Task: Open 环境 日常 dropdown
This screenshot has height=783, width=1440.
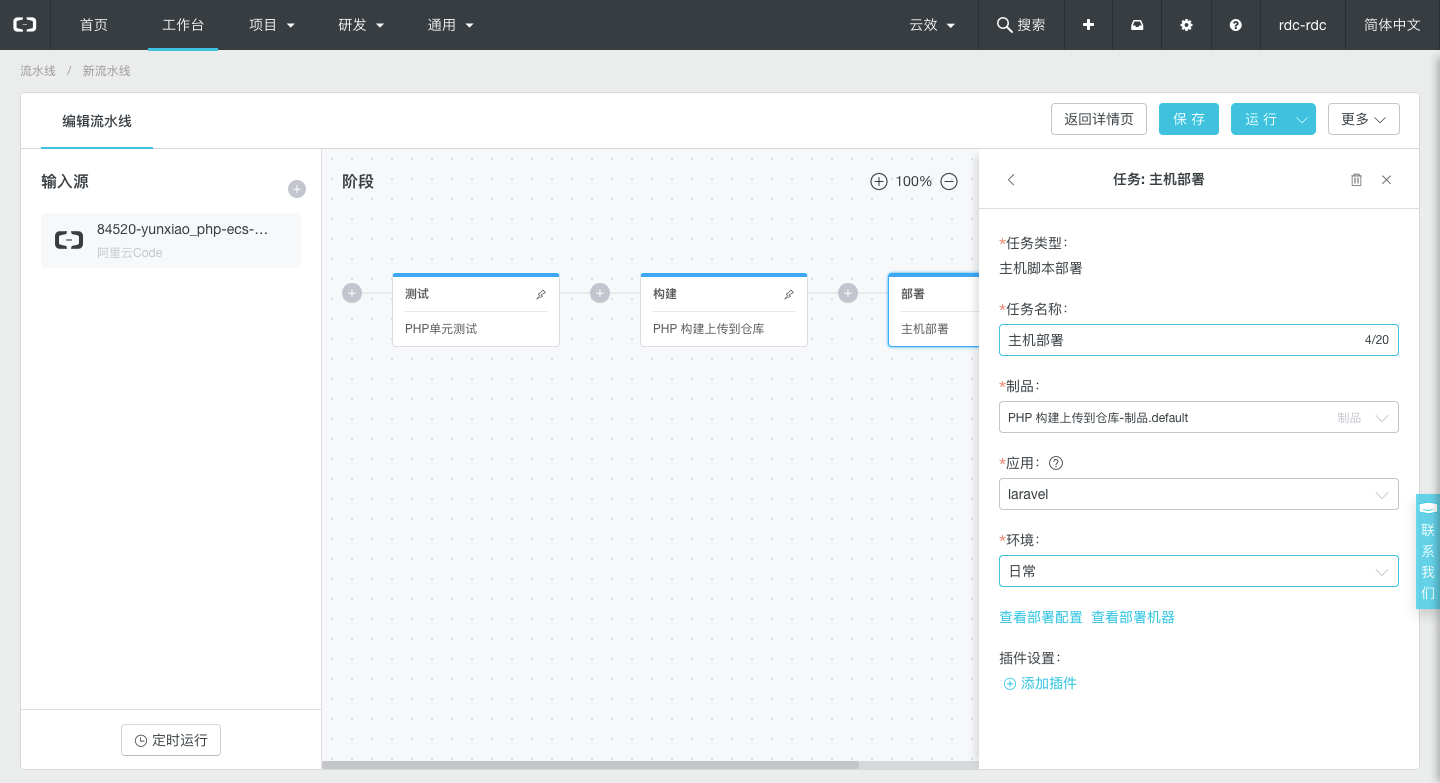Action: (1199, 571)
